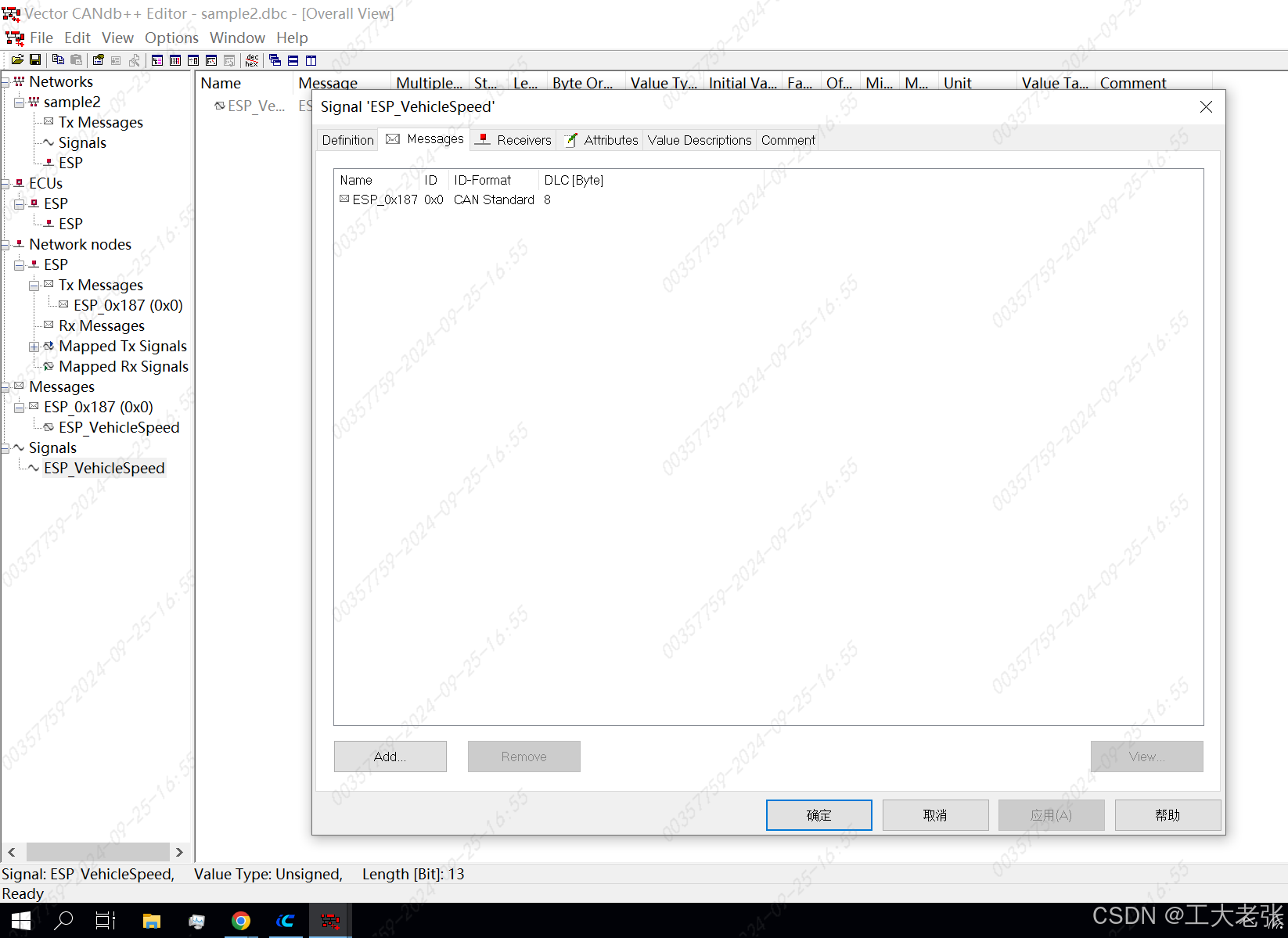Click CANdb++ app icon in taskbar

[330, 921]
